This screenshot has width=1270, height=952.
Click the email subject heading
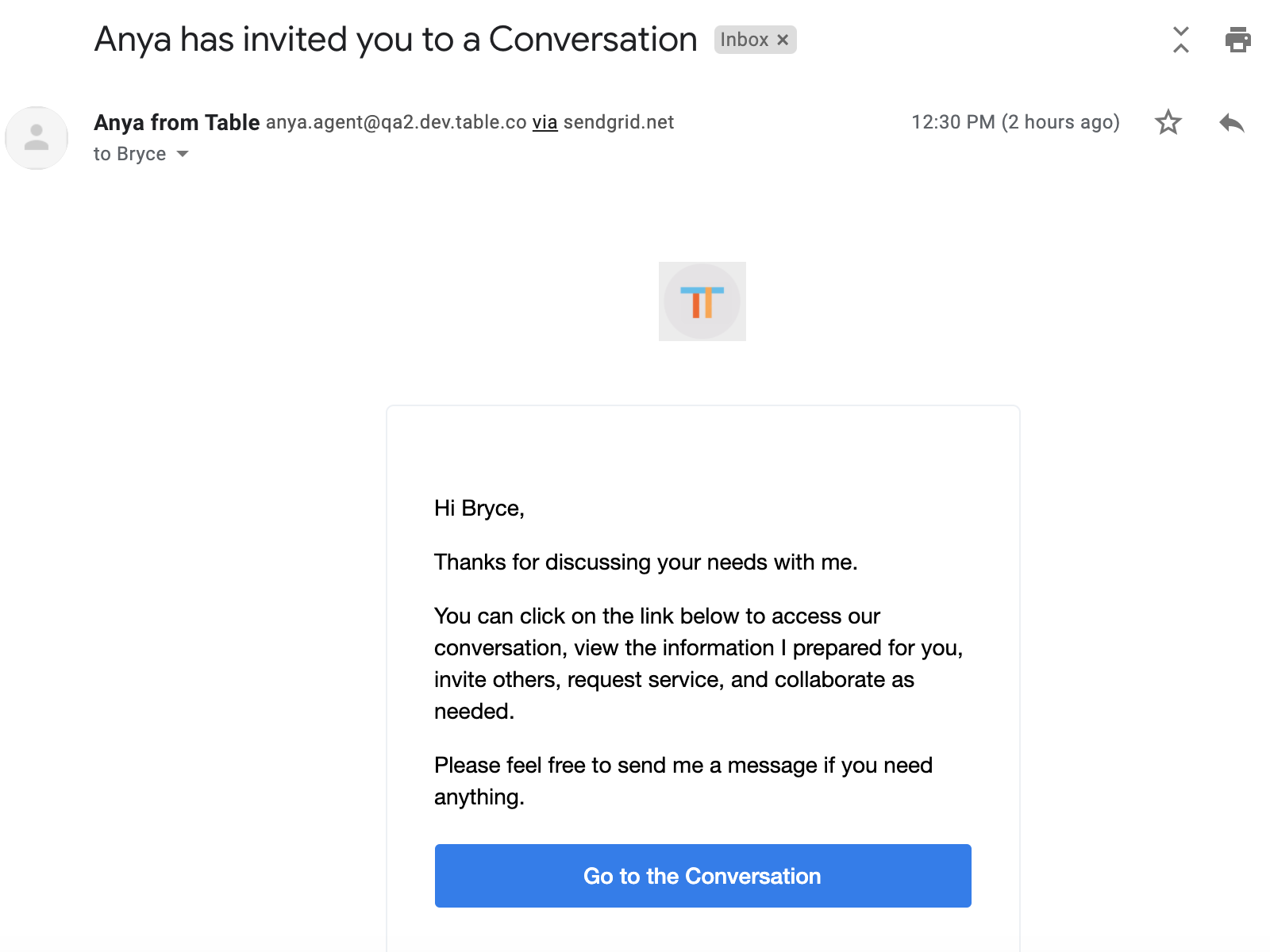click(395, 40)
